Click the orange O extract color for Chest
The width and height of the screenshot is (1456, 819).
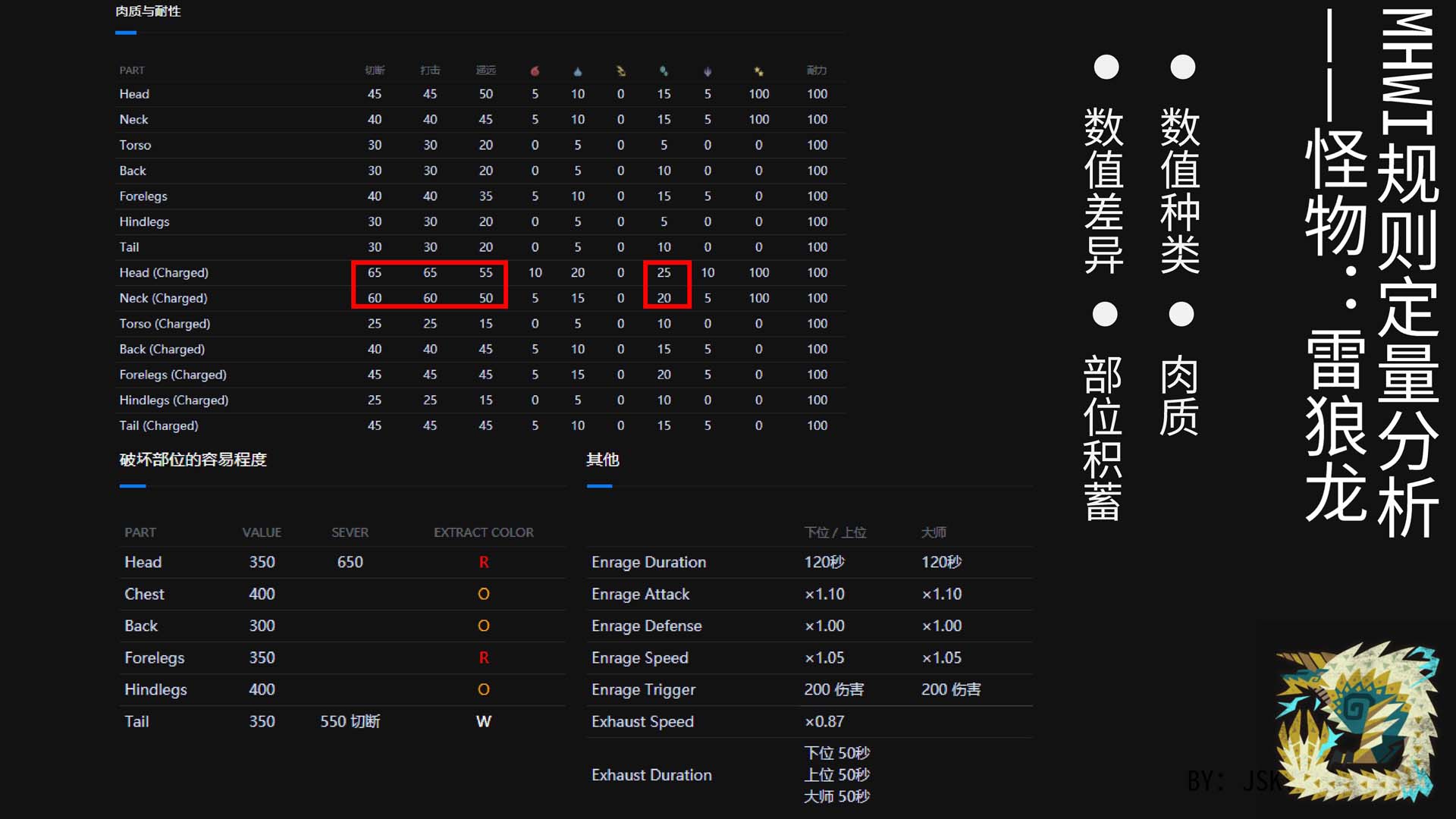pyautogui.click(x=483, y=594)
